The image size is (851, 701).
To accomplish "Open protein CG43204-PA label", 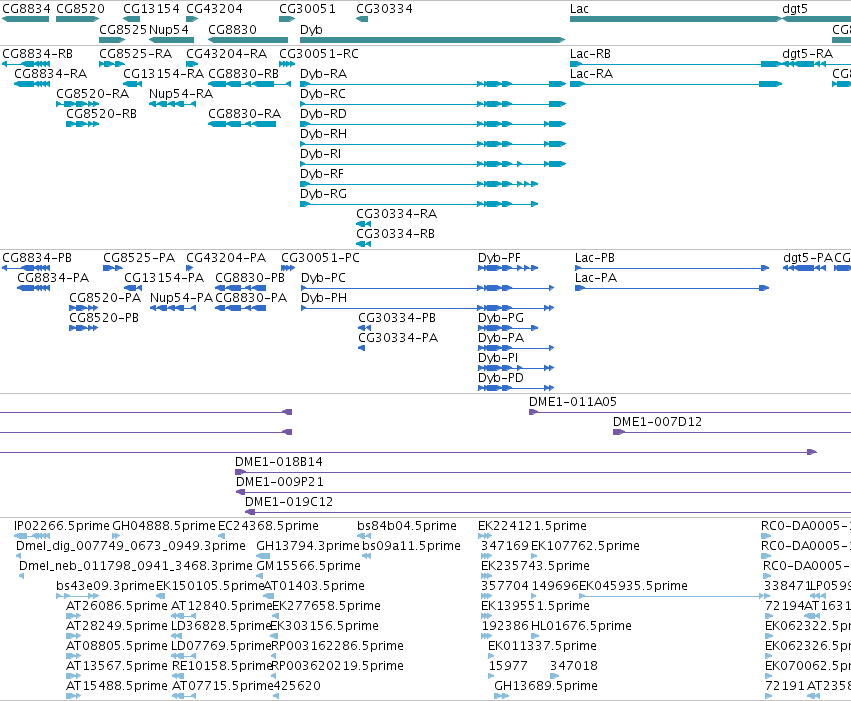I will coord(226,258).
